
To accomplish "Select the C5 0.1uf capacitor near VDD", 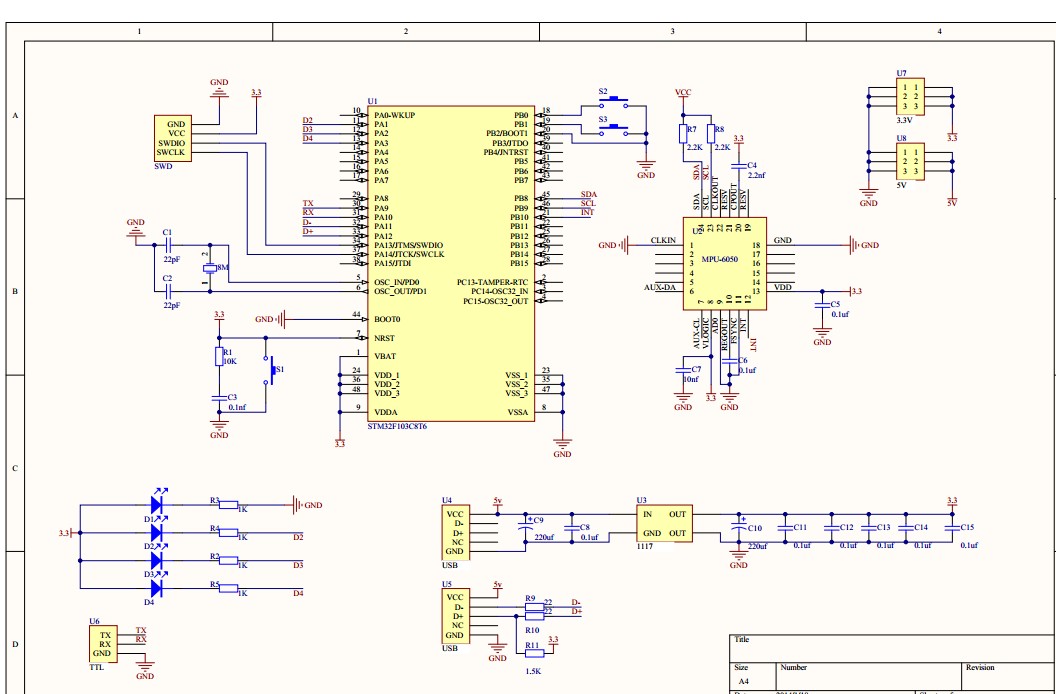I will (822, 305).
